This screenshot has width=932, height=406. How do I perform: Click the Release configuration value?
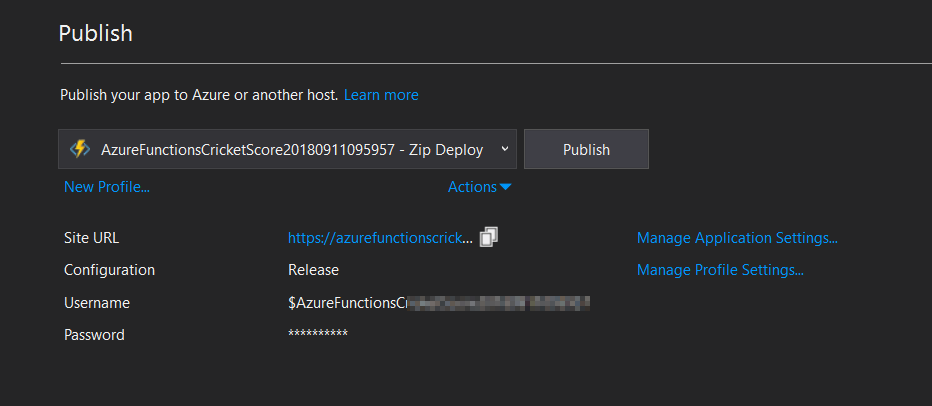pos(313,270)
